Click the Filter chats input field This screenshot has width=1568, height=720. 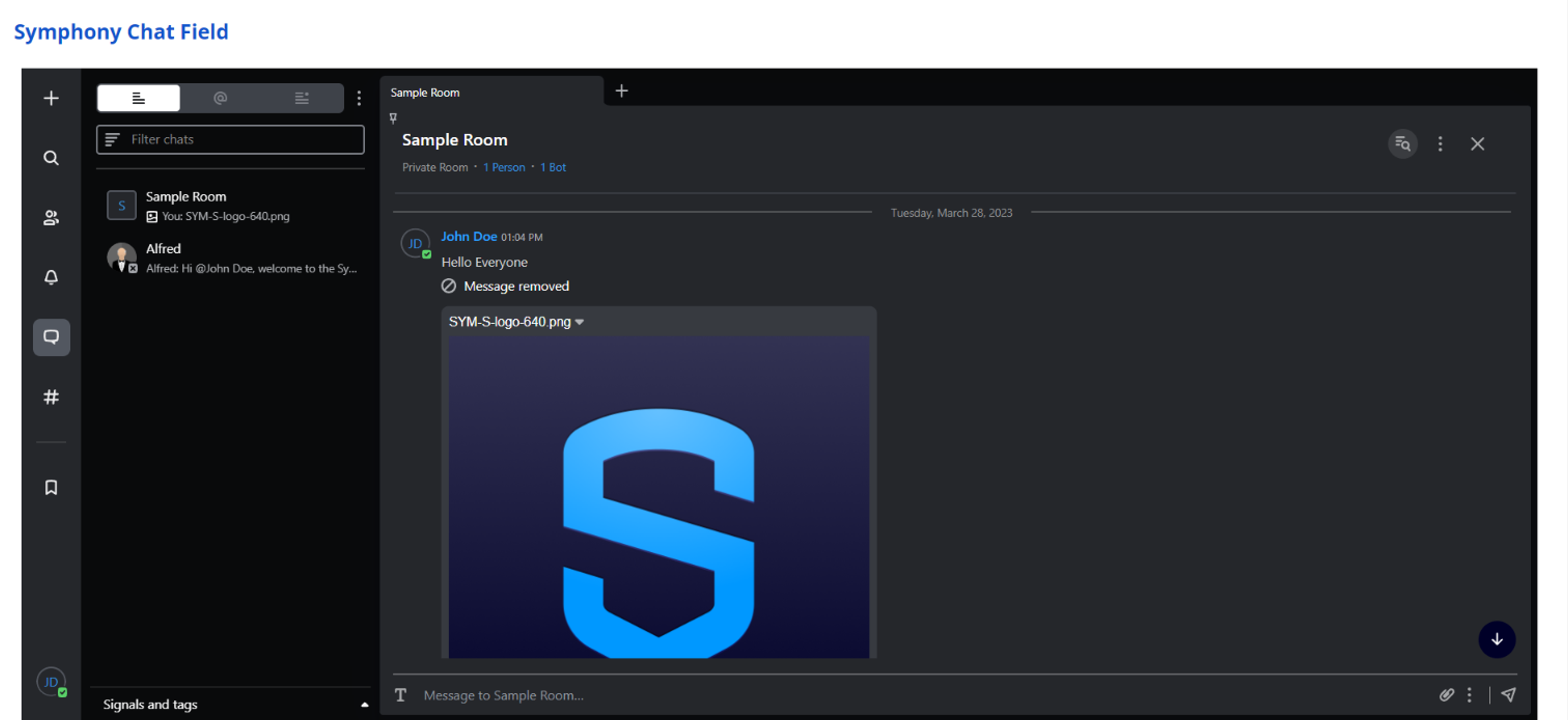point(231,139)
